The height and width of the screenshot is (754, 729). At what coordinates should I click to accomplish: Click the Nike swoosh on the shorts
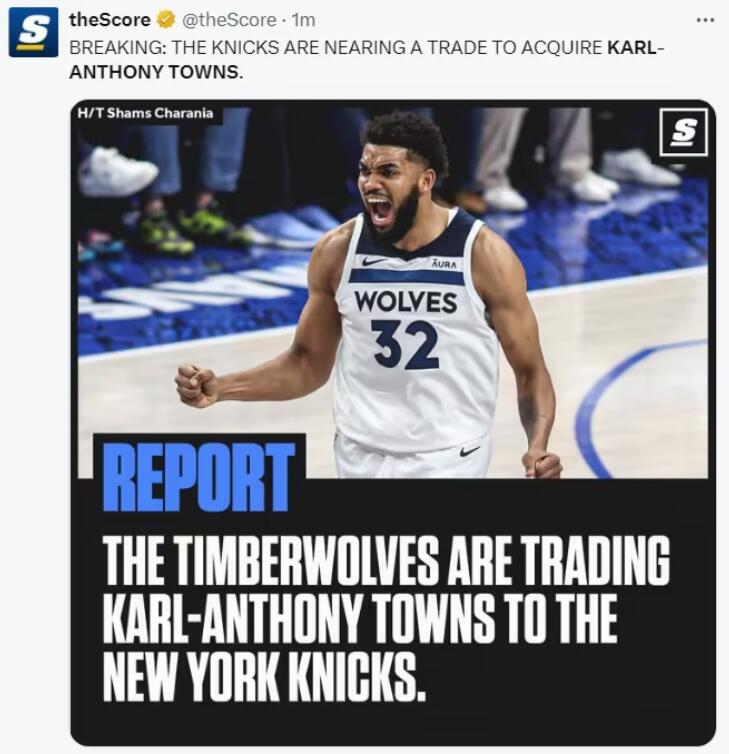click(x=469, y=451)
